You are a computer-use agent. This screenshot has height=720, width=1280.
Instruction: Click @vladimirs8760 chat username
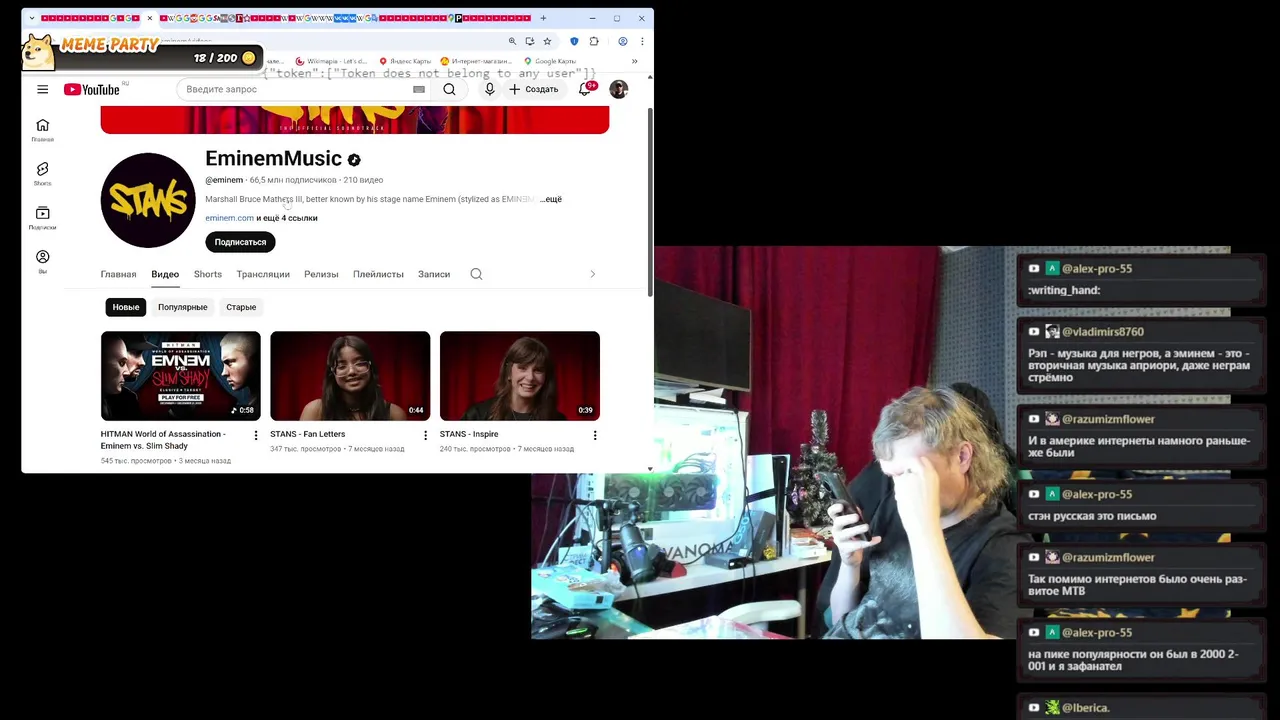(1103, 332)
